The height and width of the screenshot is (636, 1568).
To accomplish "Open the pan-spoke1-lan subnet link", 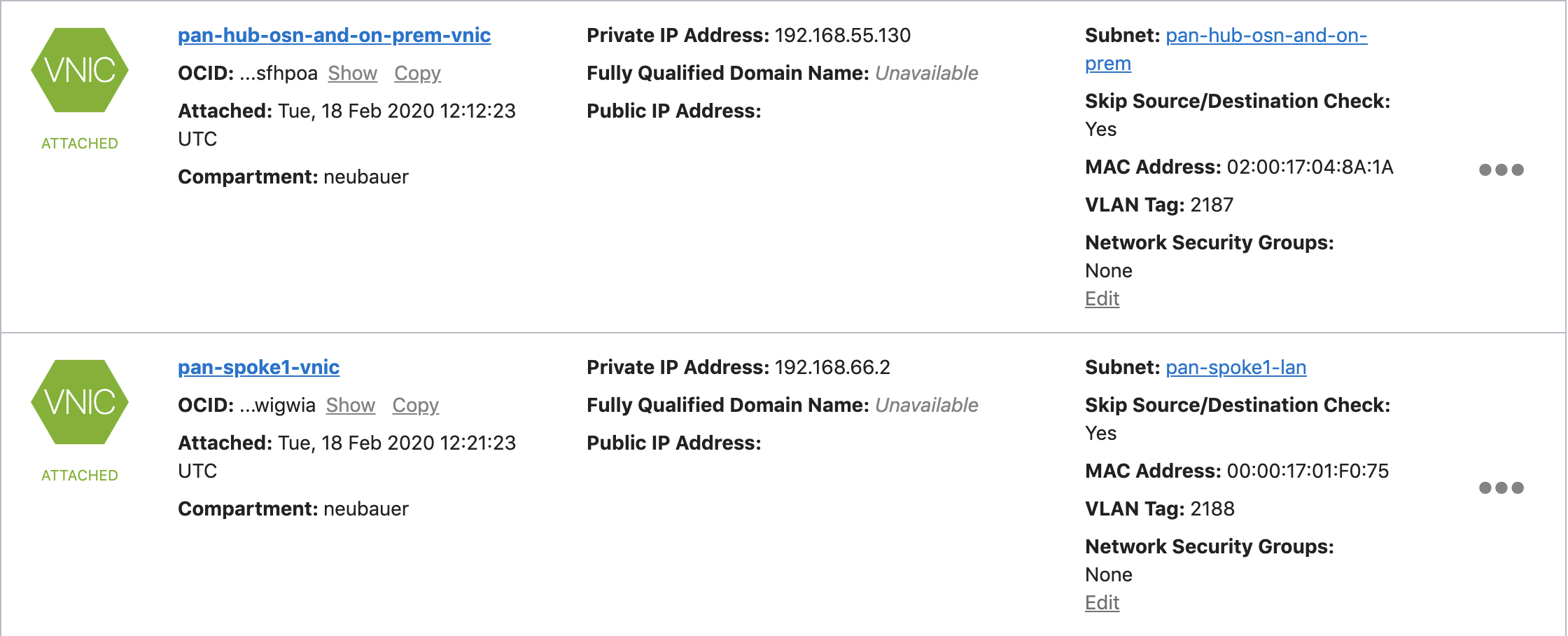I will pyautogui.click(x=1235, y=367).
